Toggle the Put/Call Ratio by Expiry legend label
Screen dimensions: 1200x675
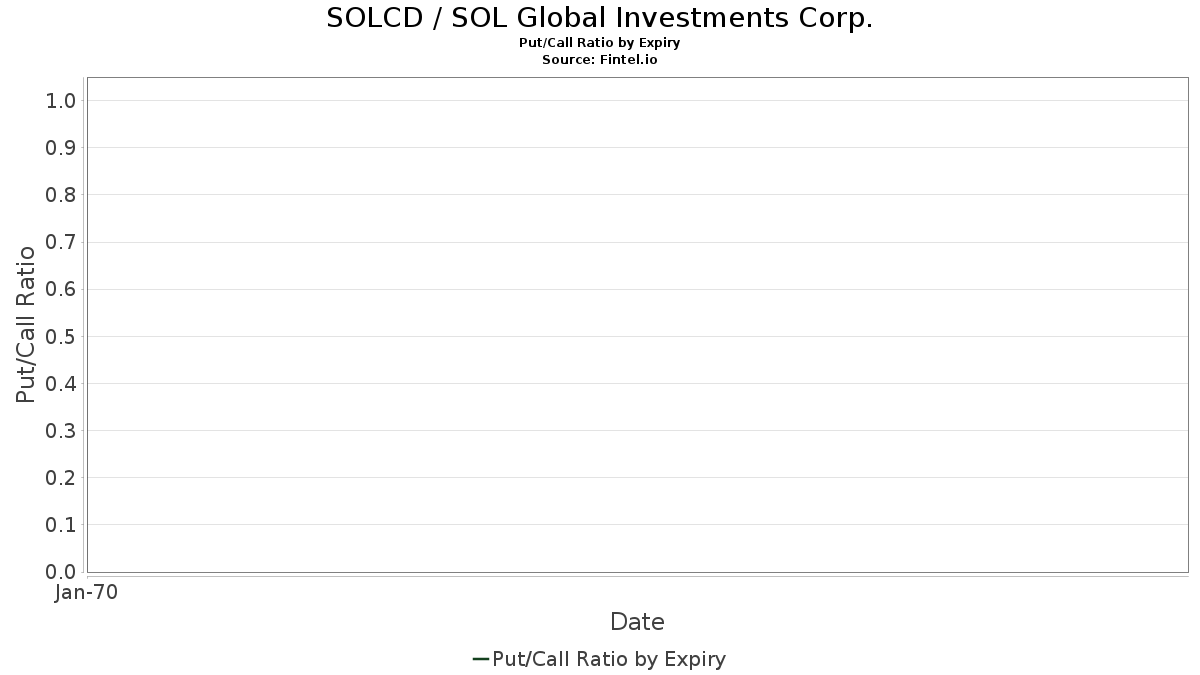pos(609,659)
